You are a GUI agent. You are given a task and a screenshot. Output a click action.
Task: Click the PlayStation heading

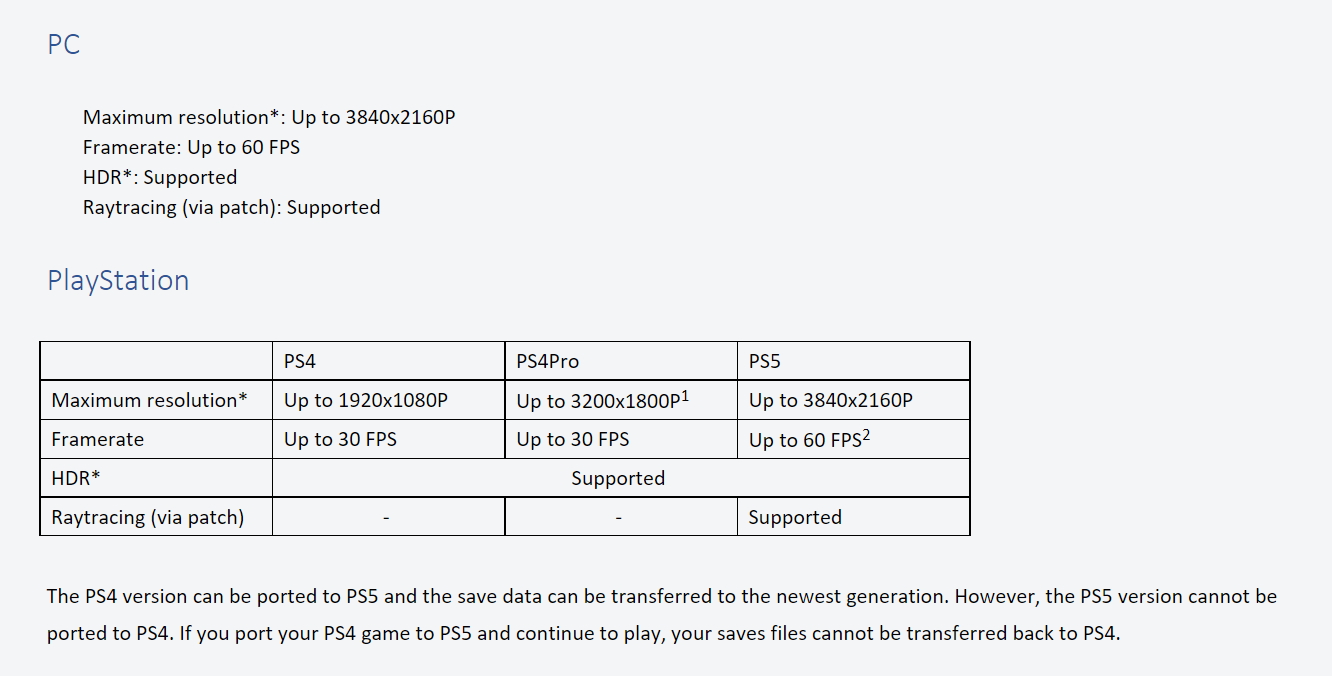[x=118, y=281]
